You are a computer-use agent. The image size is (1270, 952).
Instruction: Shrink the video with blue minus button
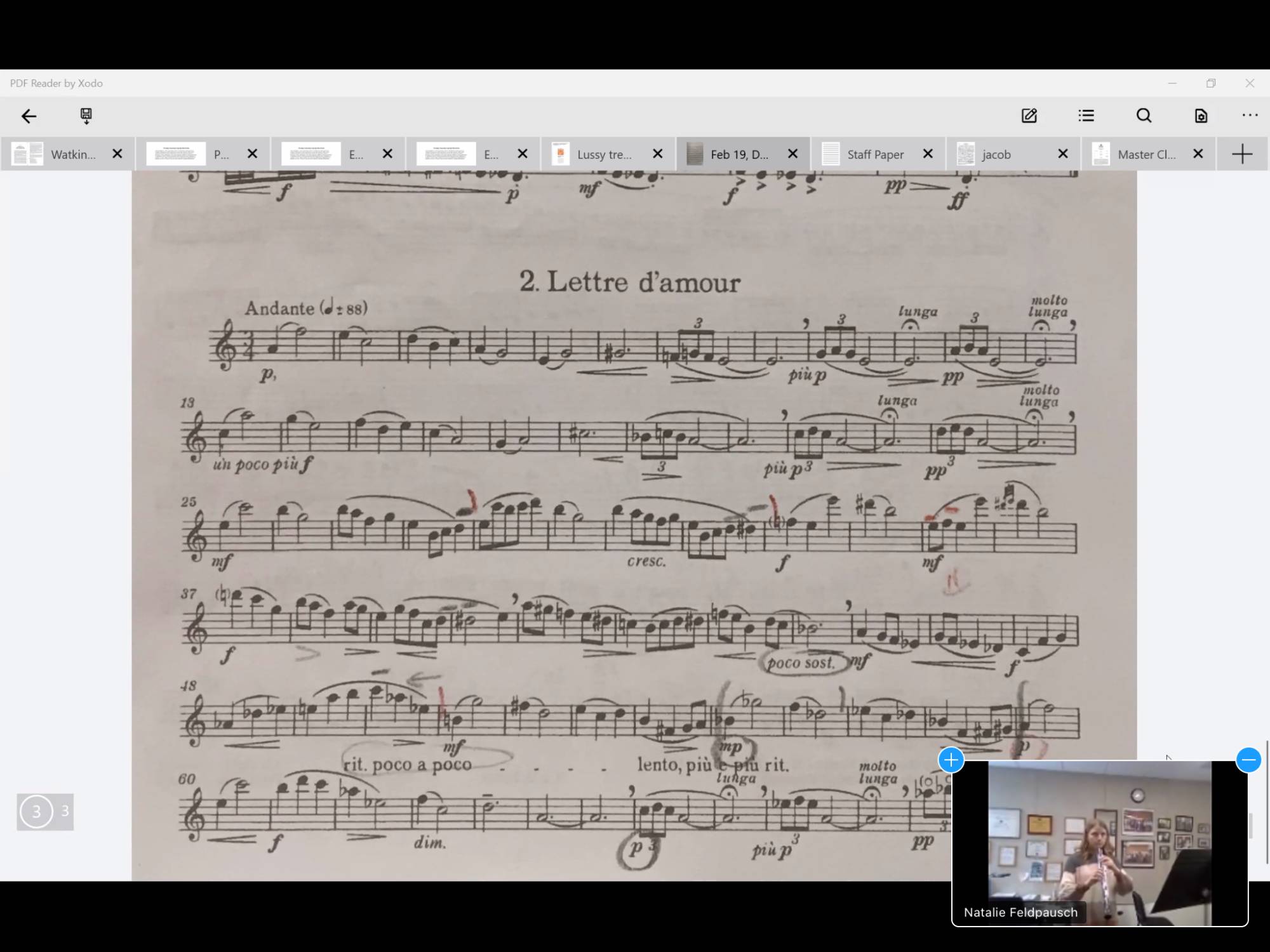(x=1248, y=760)
